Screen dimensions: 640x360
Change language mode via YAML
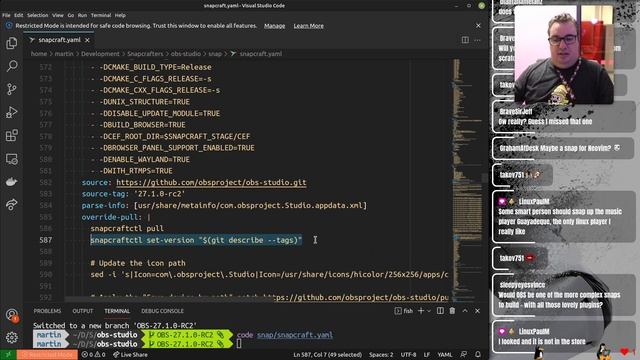coord(444,355)
